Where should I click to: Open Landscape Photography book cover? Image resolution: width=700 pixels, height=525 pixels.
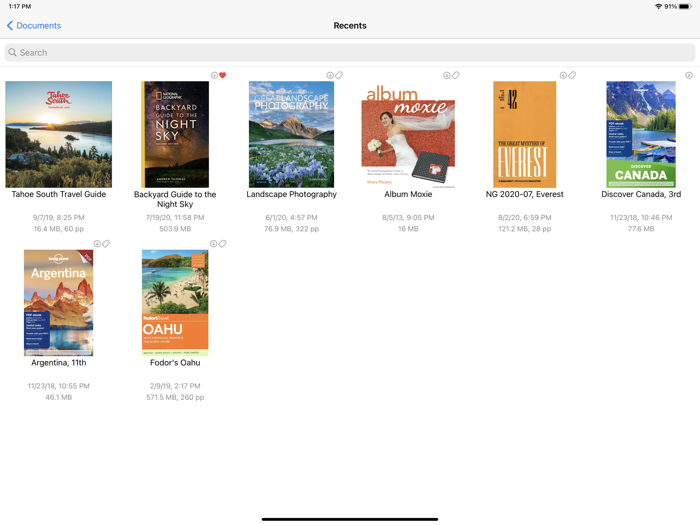(x=291, y=134)
